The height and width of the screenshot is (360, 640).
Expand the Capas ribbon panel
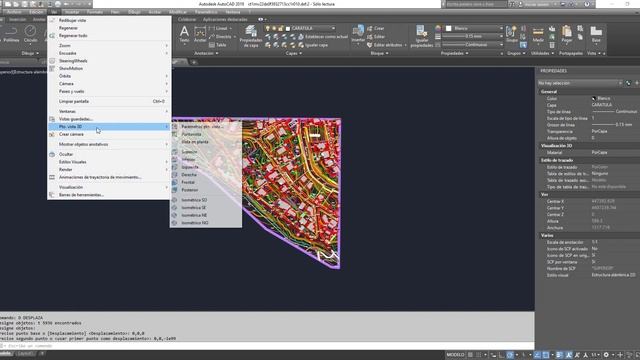point(293,53)
